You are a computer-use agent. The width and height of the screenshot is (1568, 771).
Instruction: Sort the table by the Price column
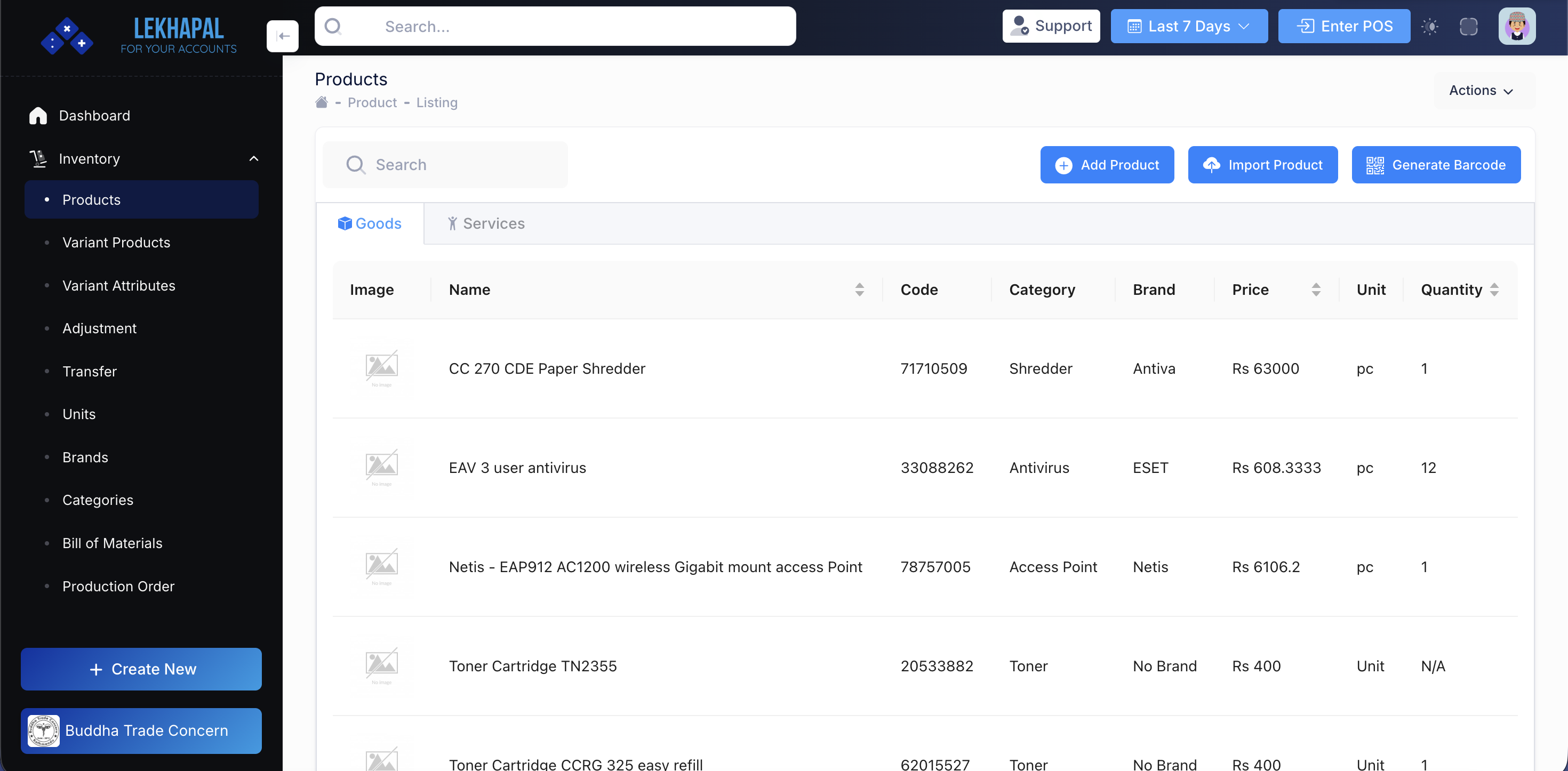[1315, 290]
